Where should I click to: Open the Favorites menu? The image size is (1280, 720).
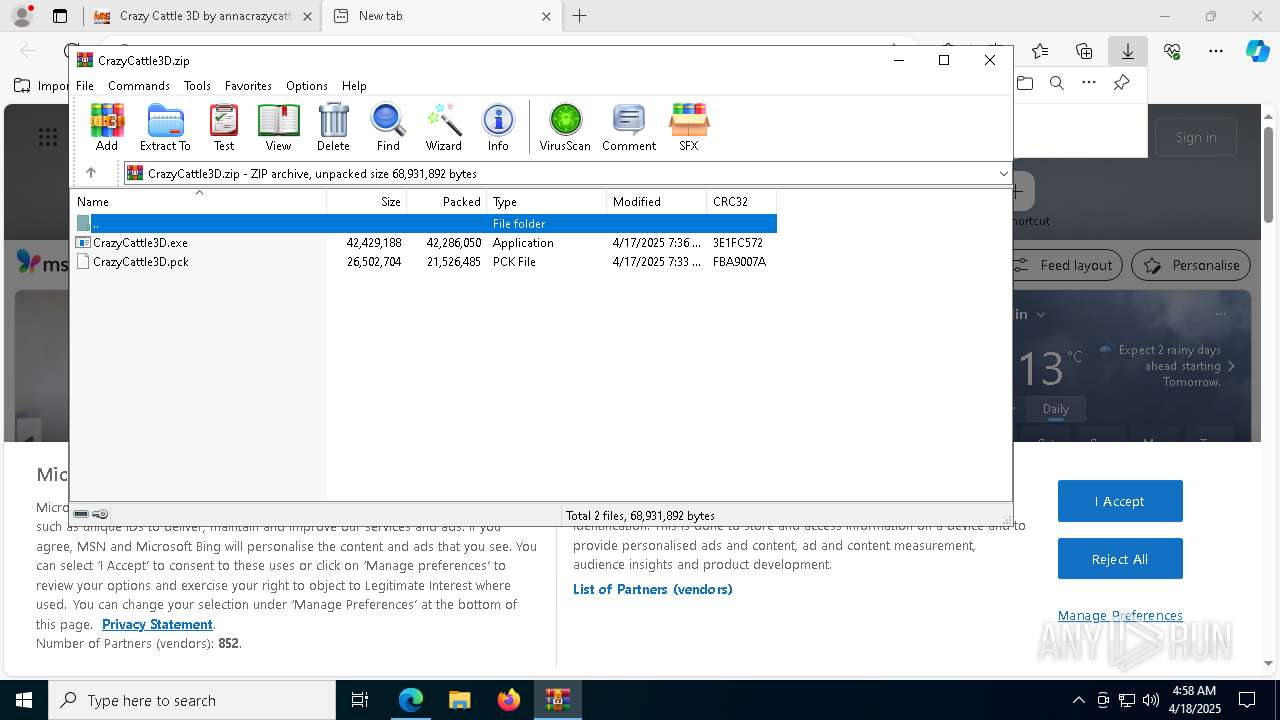(x=248, y=86)
